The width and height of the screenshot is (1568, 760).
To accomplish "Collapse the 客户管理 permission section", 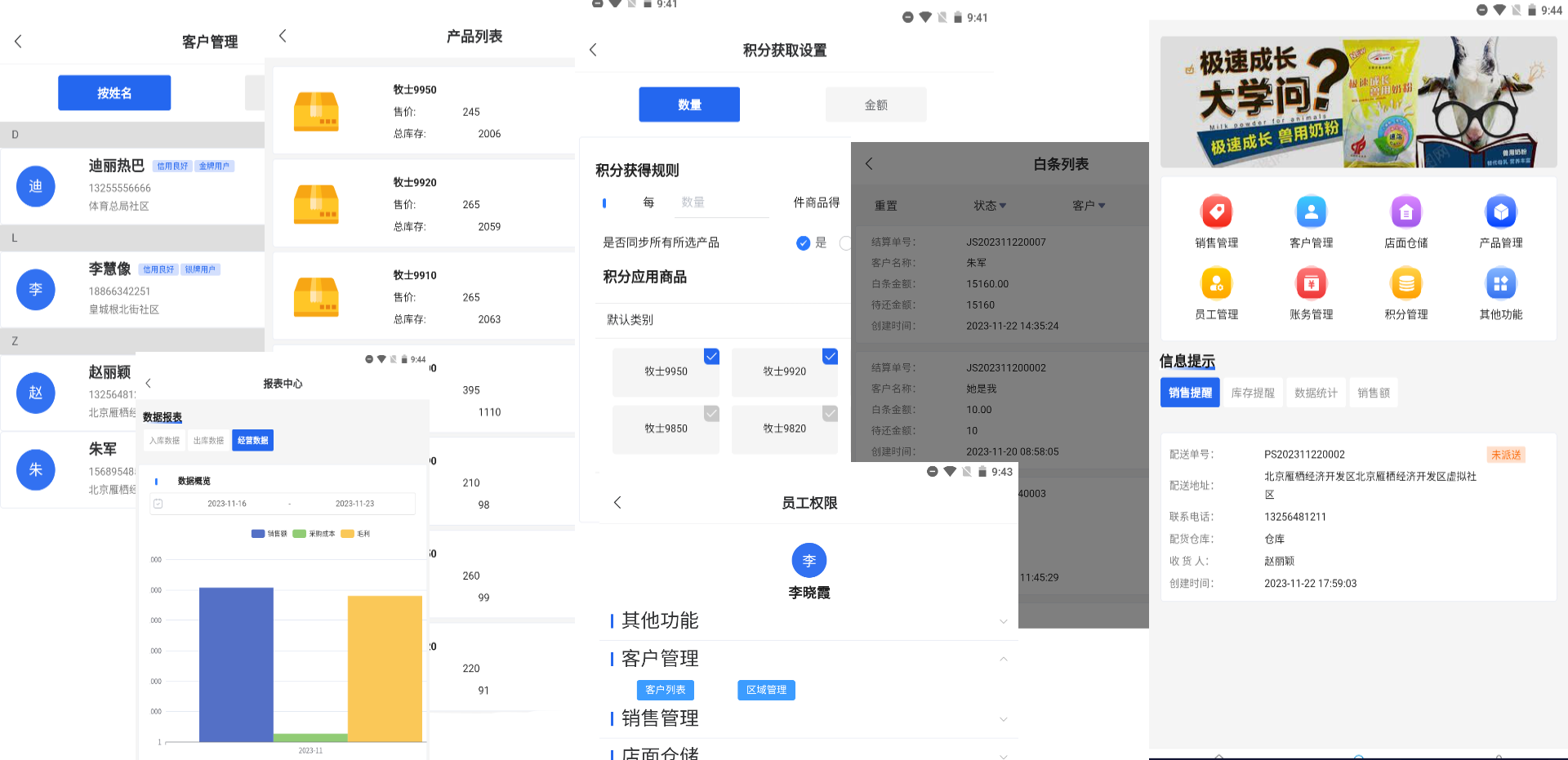I will click(1003, 660).
